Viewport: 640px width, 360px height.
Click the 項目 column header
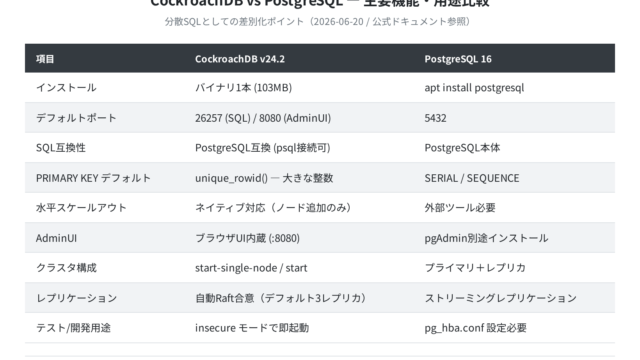pyautogui.click(x=45, y=59)
